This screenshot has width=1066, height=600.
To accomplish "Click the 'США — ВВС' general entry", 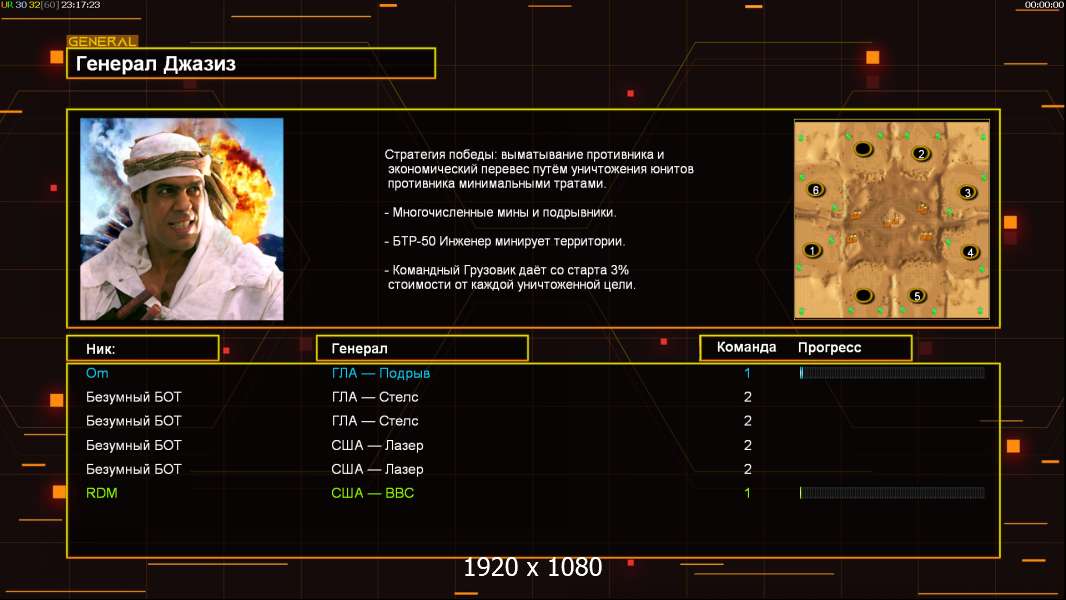I will [x=373, y=493].
